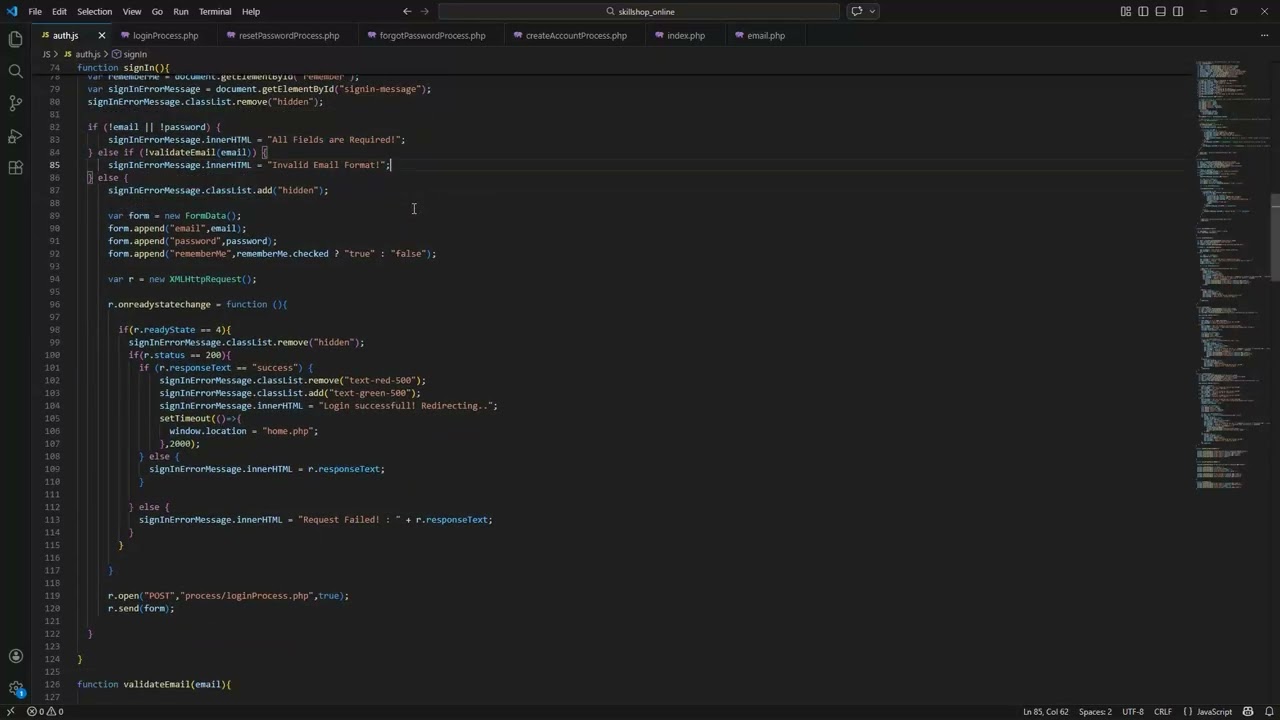Open the Manage gear icon
This screenshot has width=1280, height=720.
click(x=15, y=688)
